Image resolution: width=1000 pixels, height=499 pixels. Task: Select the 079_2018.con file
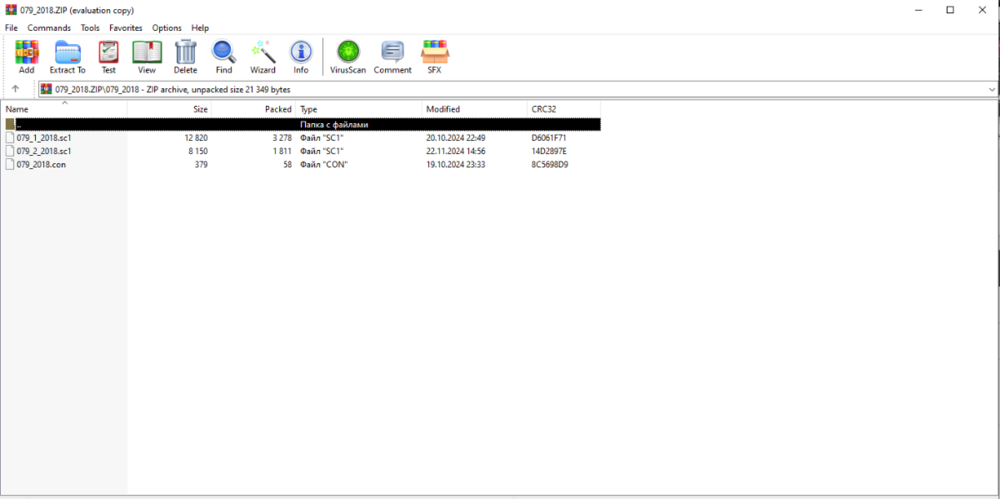coord(41,164)
